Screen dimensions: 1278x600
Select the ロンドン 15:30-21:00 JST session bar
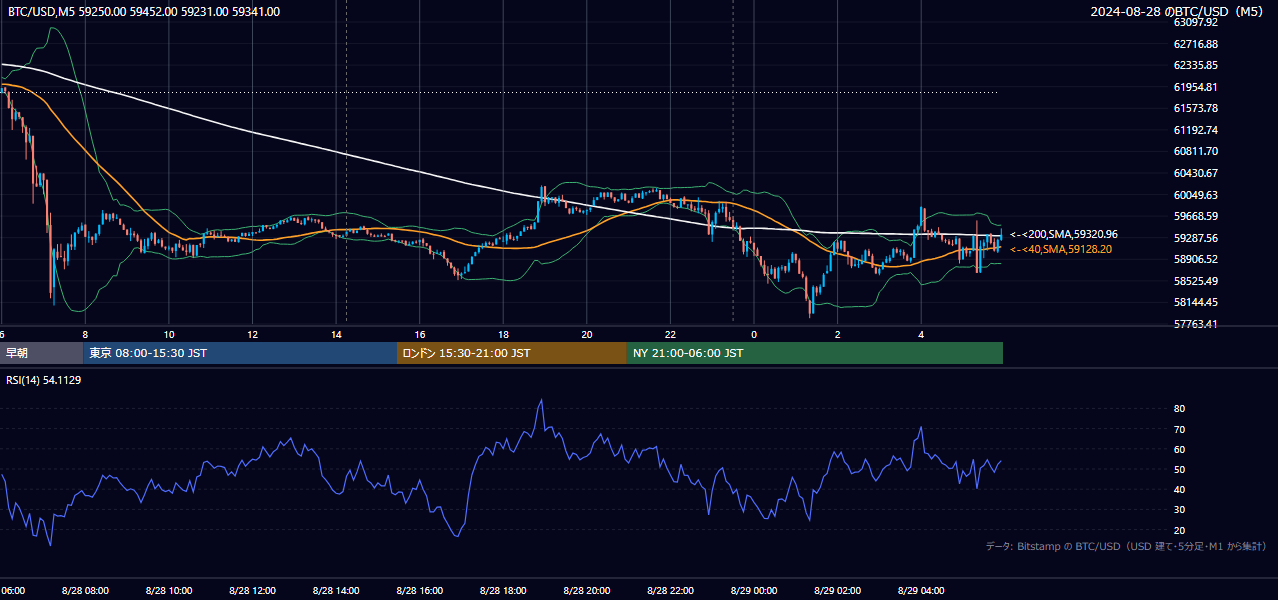[x=512, y=353]
